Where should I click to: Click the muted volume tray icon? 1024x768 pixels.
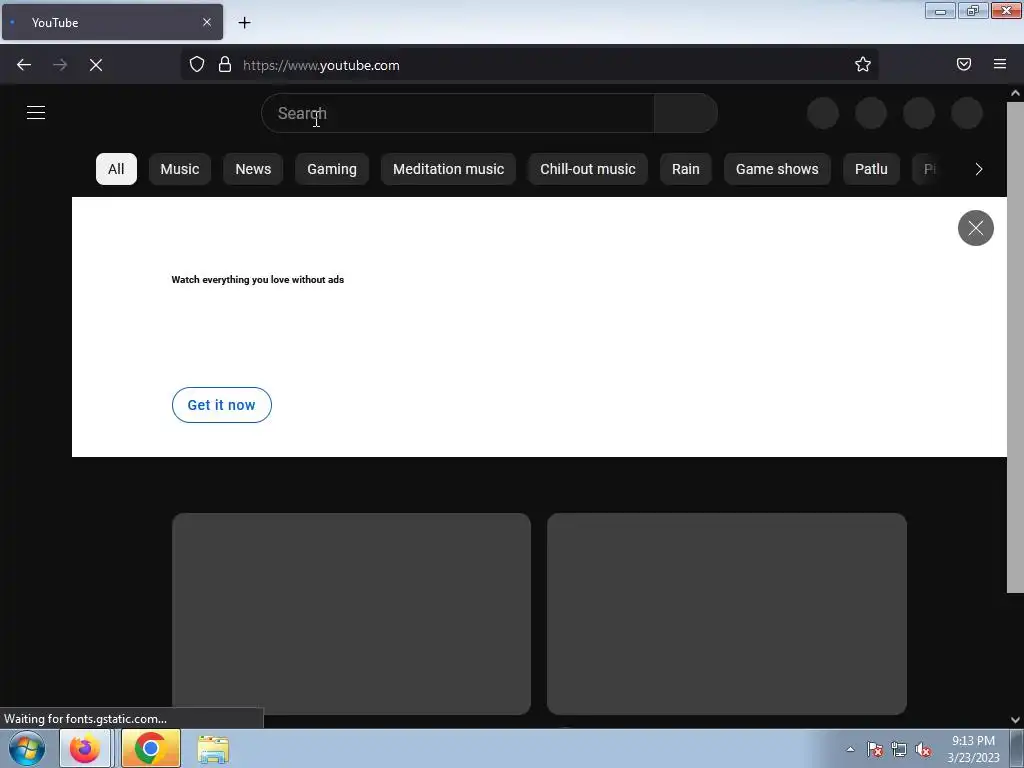pos(923,749)
